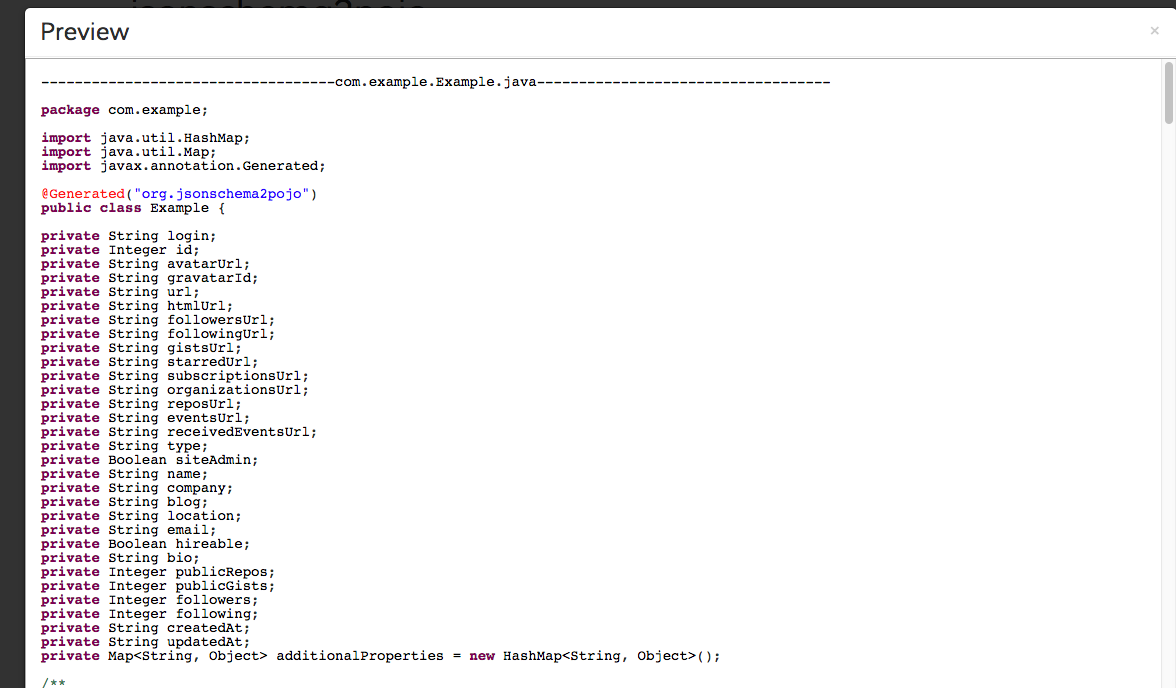Click the additionalProperties HashMap line
The width and height of the screenshot is (1176, 688).
tap(381, 656)
